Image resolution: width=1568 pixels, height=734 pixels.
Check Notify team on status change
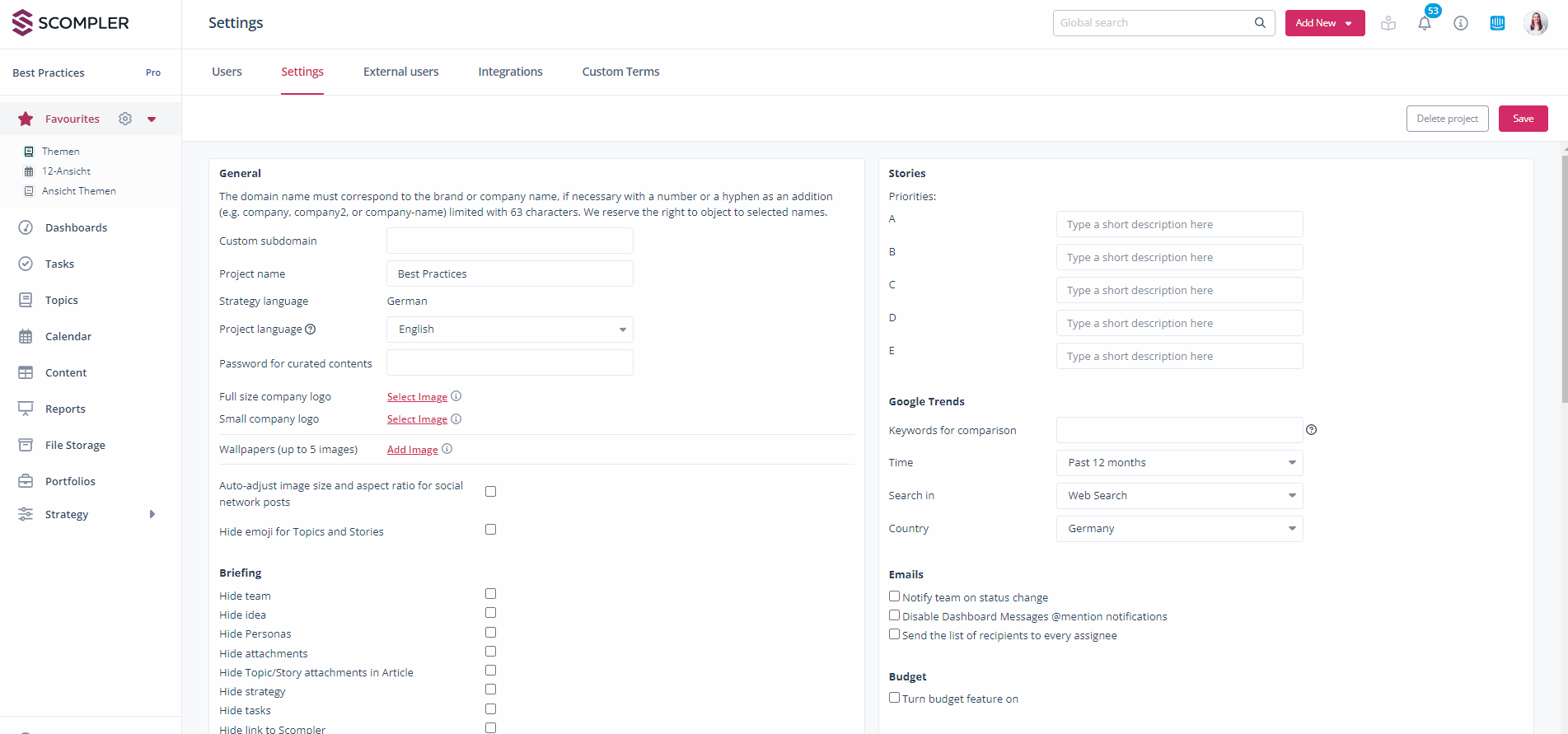pos(894,596)
